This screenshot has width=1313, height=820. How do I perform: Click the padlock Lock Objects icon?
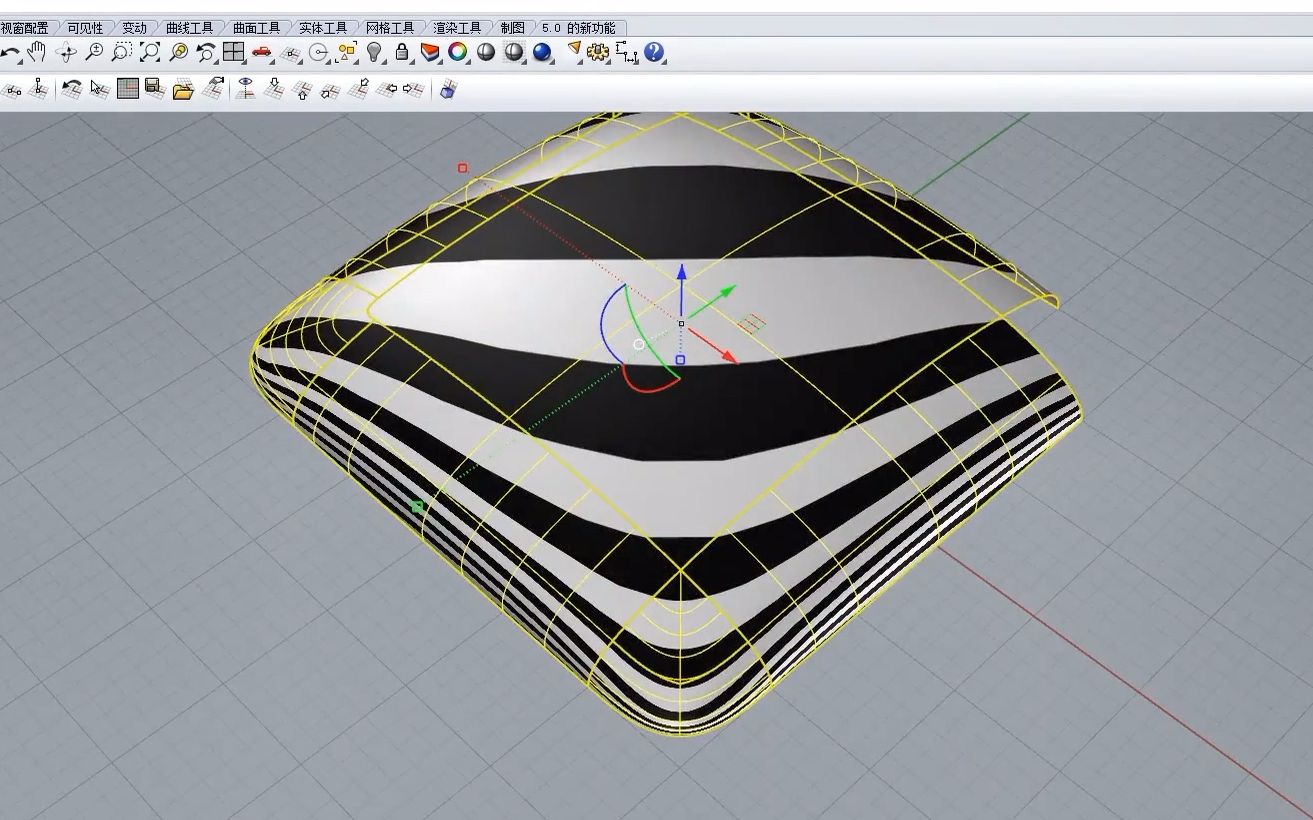pos(402,52)
